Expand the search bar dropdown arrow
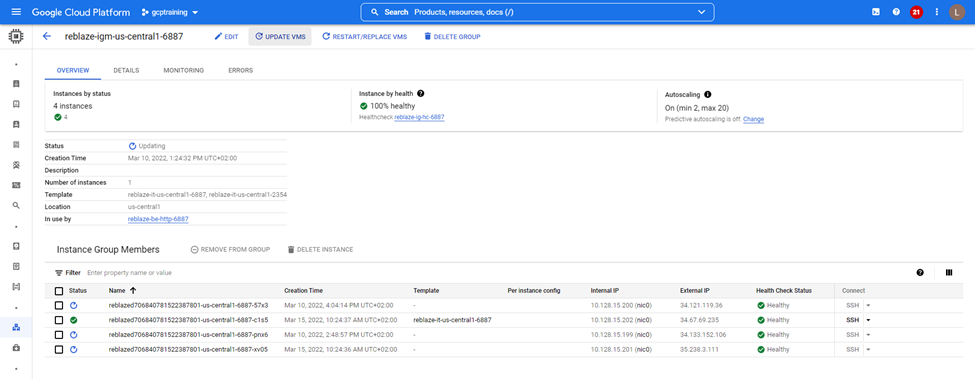975x379 pixels. pyautogui.click(x=702, y=12)
